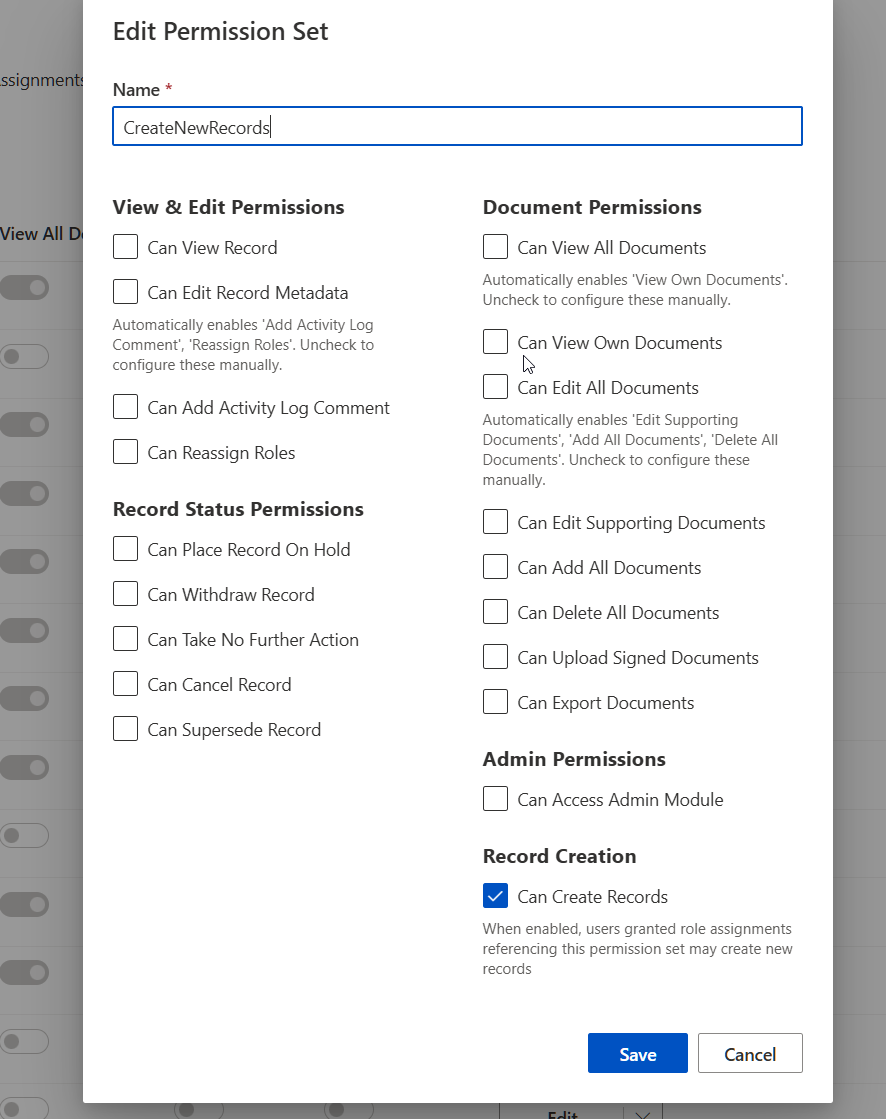
Task: Enable "Can View Own Documents"
Action: point(495,342)
